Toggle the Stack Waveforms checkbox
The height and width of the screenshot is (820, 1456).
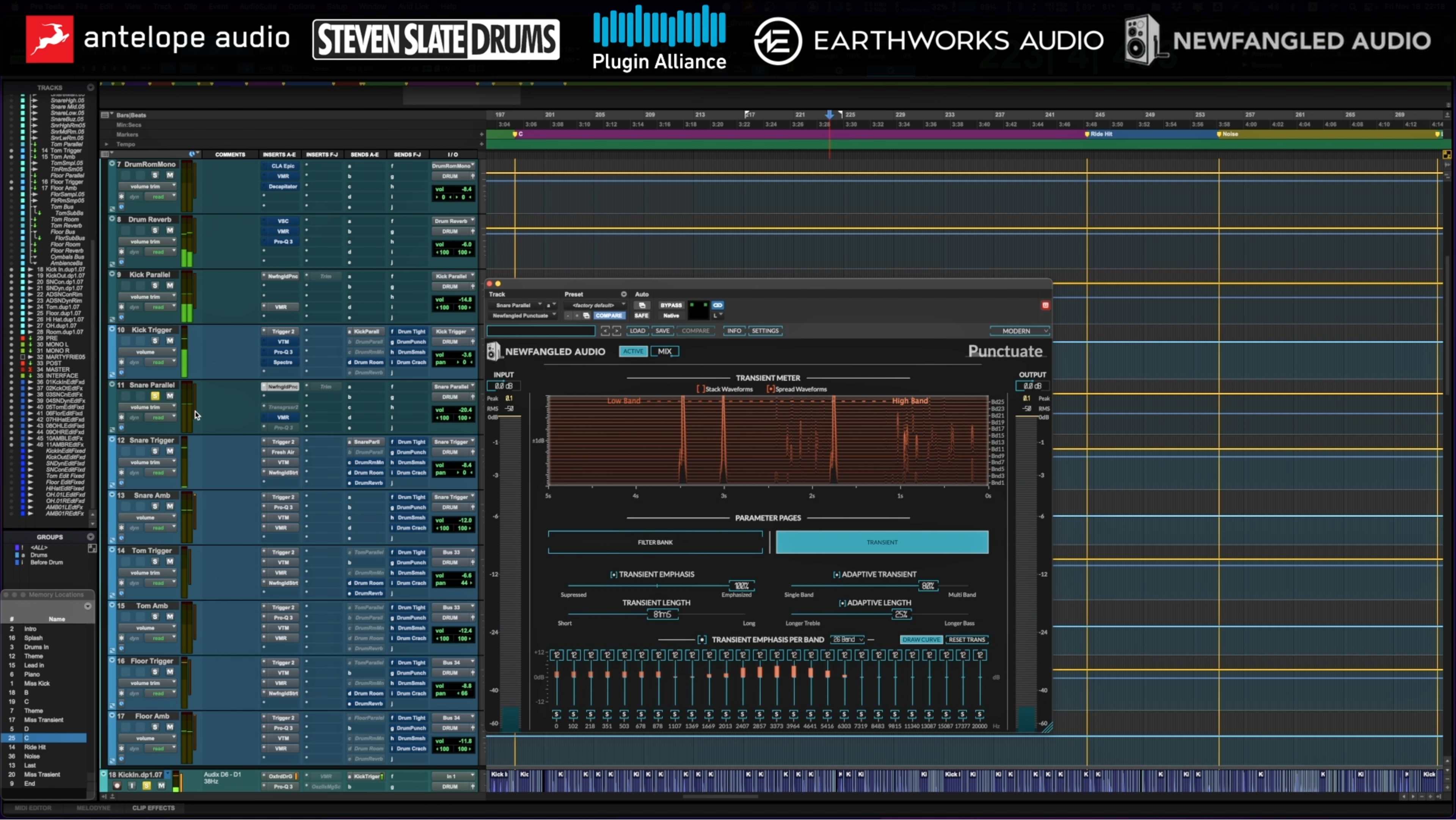tap(700, 389)
